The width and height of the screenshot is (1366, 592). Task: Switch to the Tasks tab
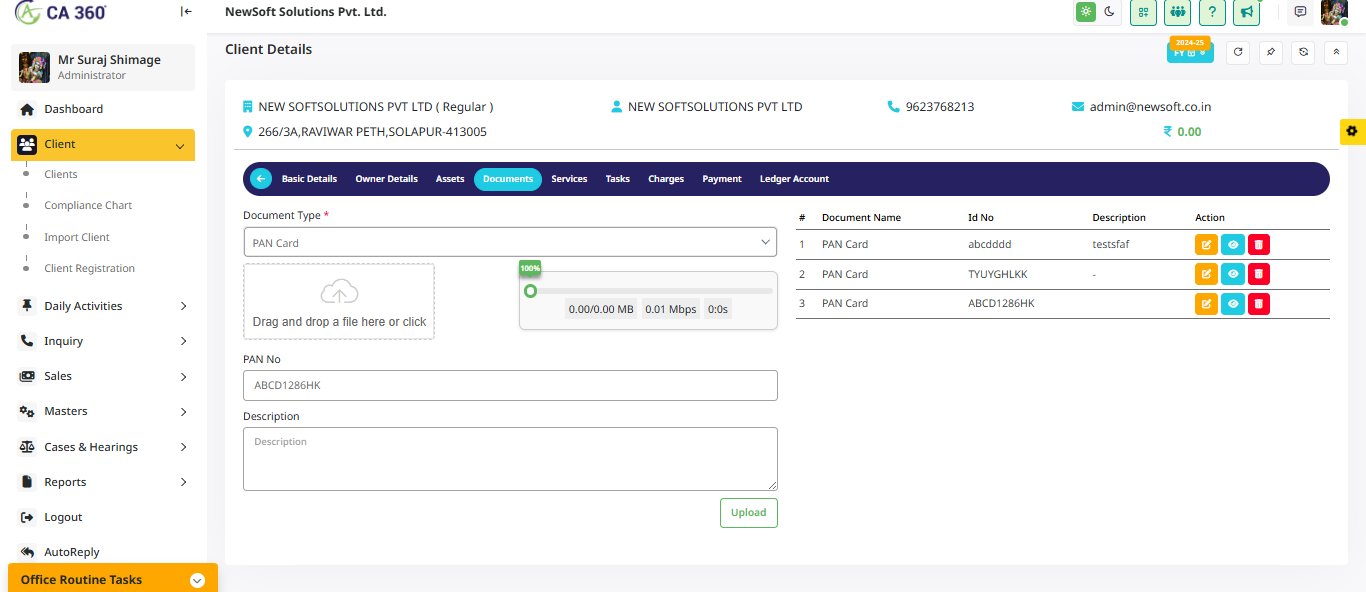(618, 179)
